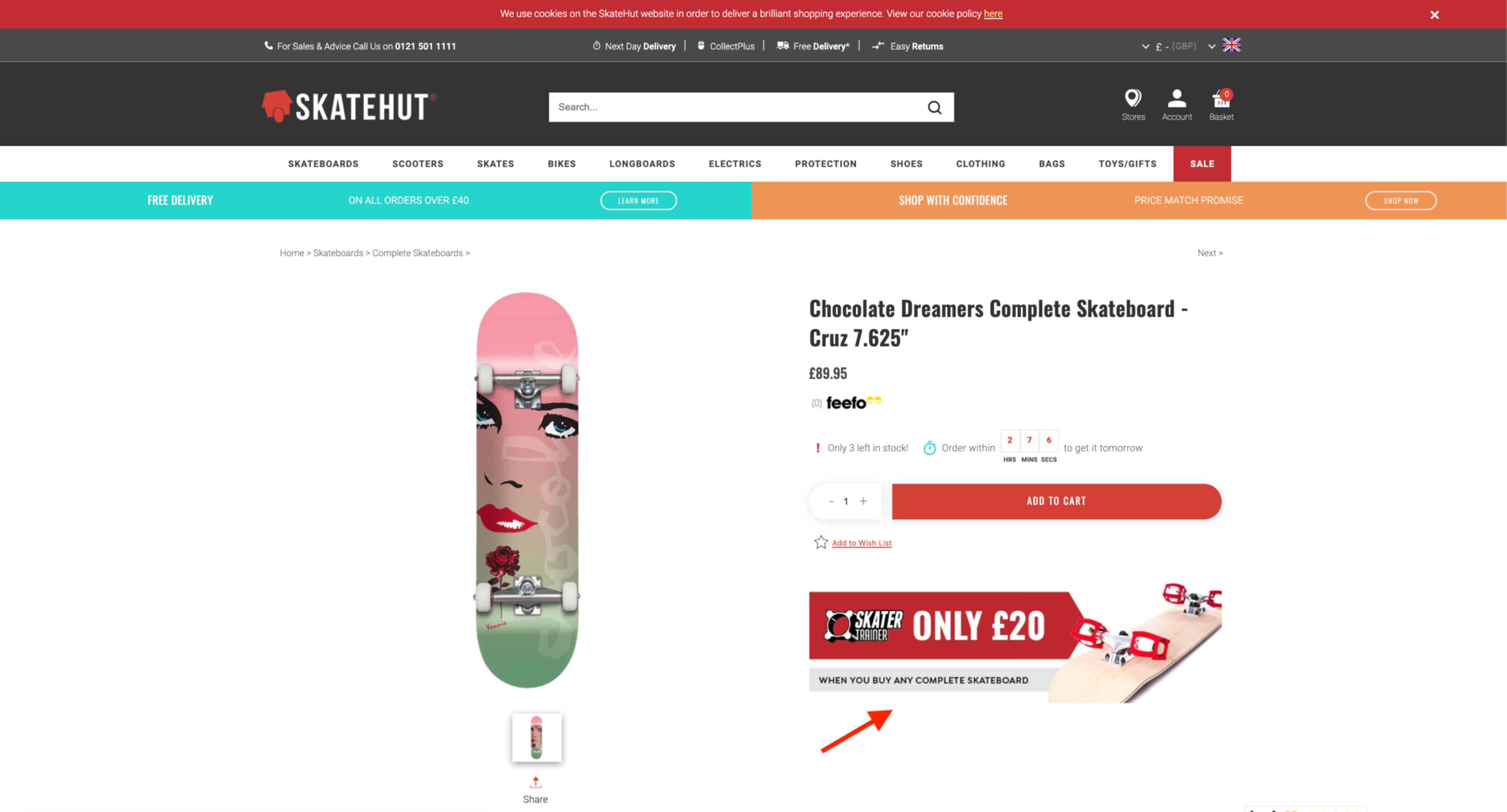This screenshot has width=1507, height=812.
Task: Select the CollectPlus icon
Action: 700,46
